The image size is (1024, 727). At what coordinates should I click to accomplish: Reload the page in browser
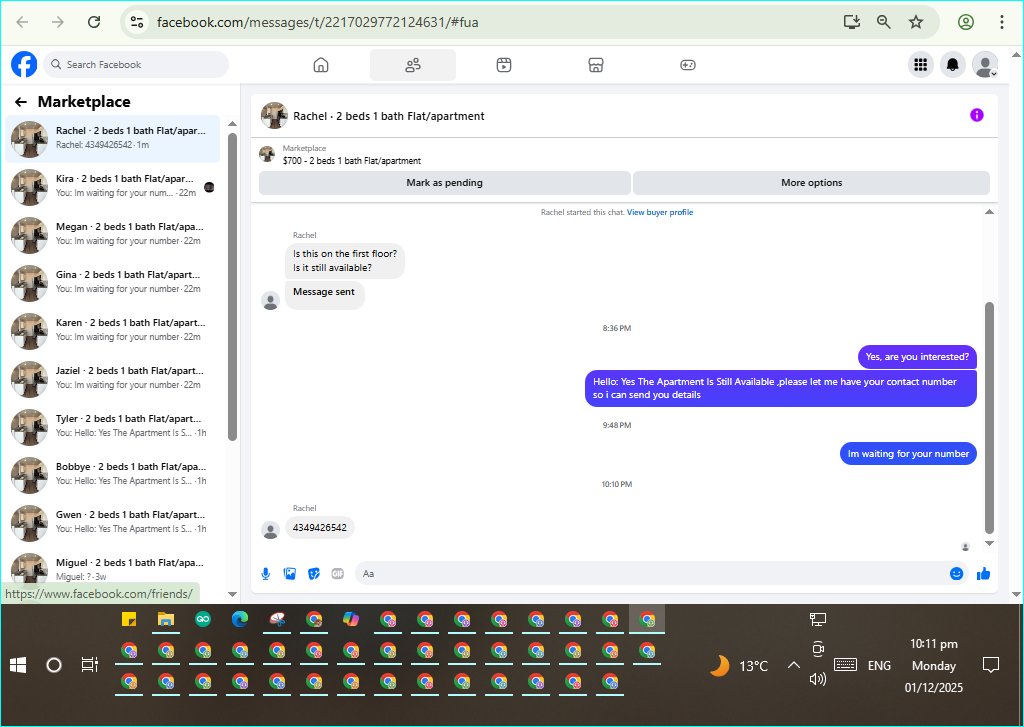94,22
